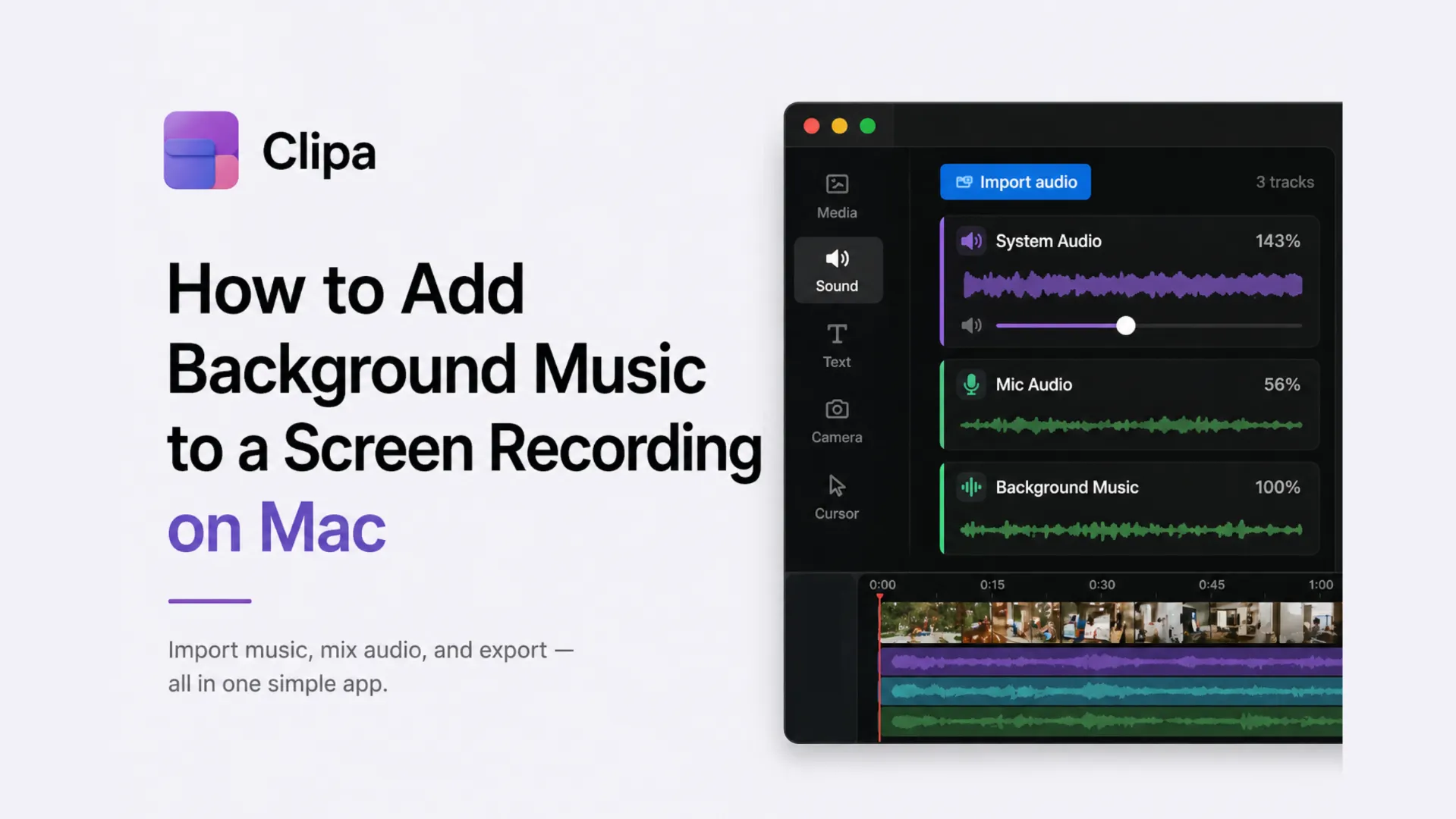The image size is (1456, 819).
Task: Click the Import audio button
Action: click(1015, 182)
